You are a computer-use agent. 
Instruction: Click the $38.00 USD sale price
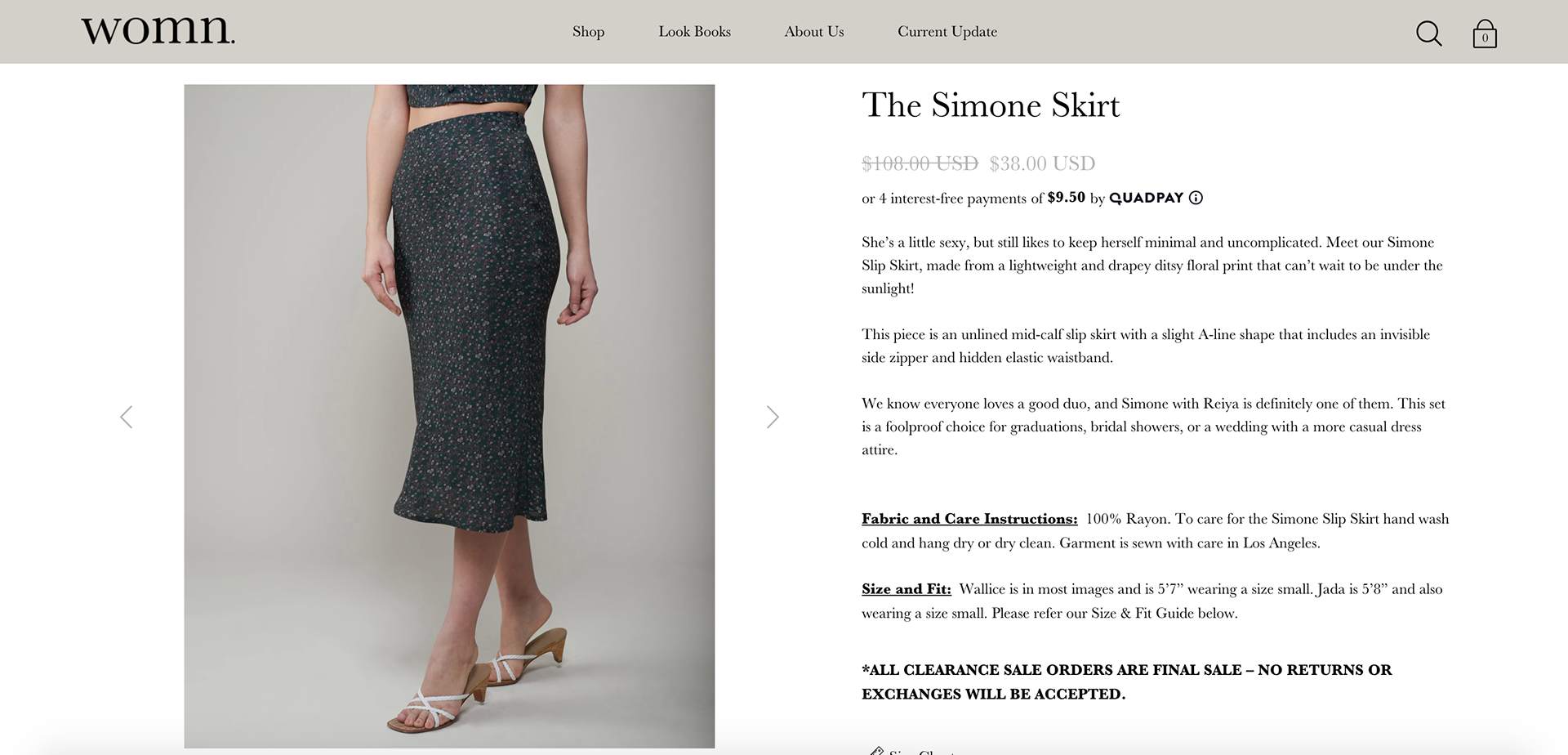[1041, 163]
